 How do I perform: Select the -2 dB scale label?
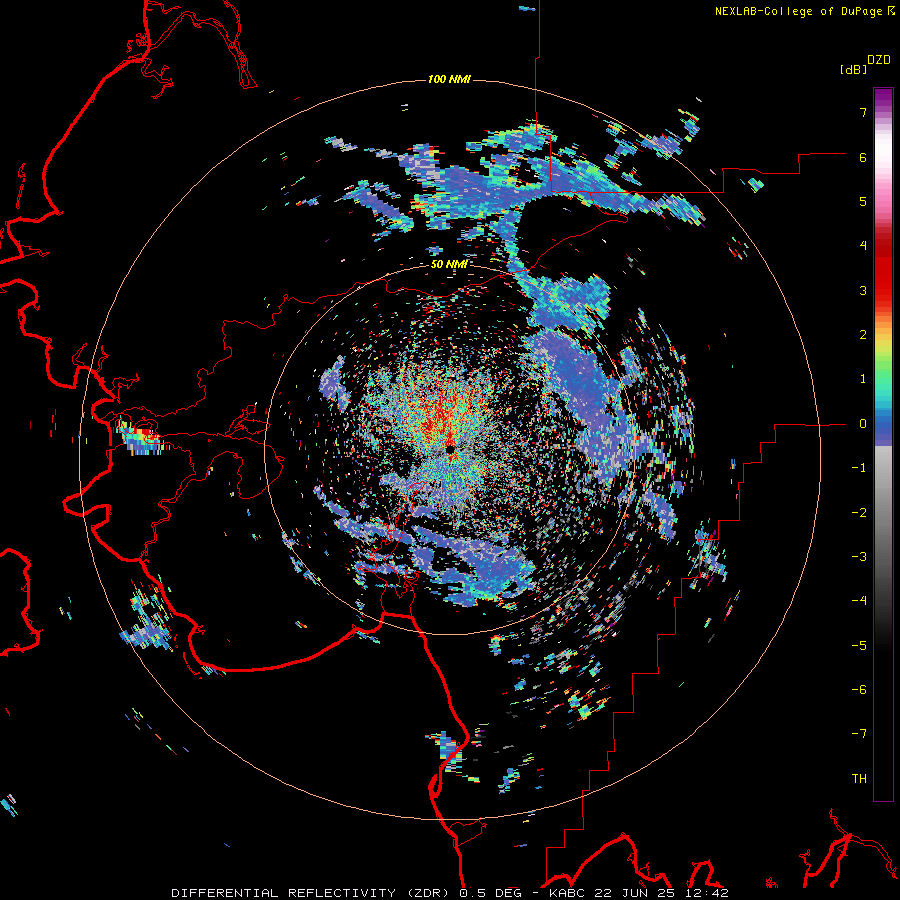click(x=859, y=513)
